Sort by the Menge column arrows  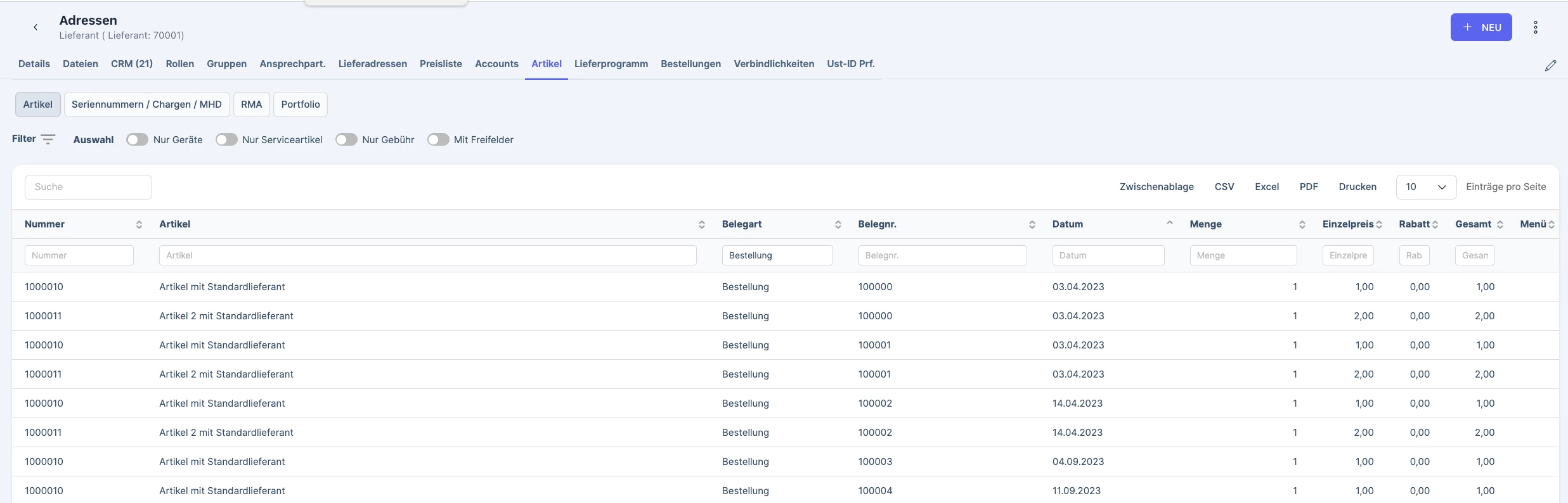[1302, 224]
